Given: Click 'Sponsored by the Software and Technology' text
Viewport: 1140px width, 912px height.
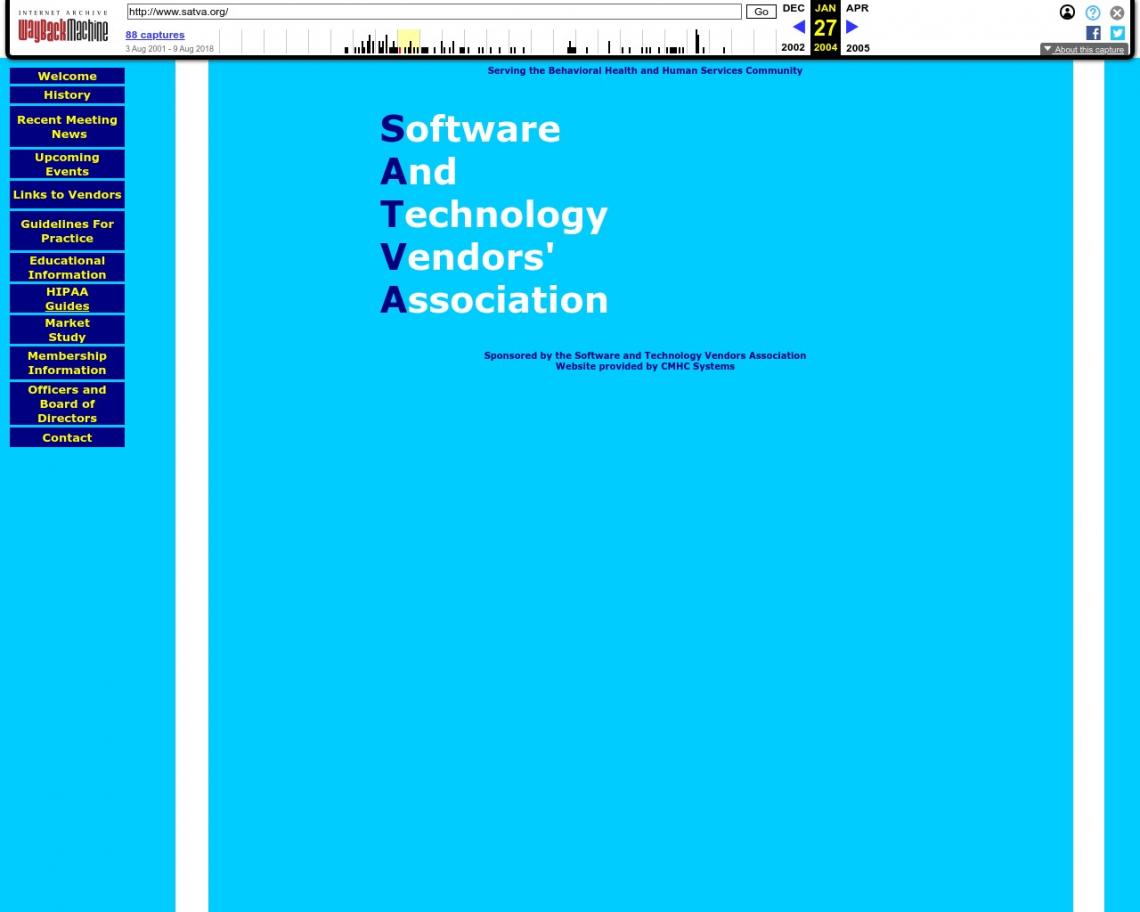Looking at the screenshot, I should point(645,356).
